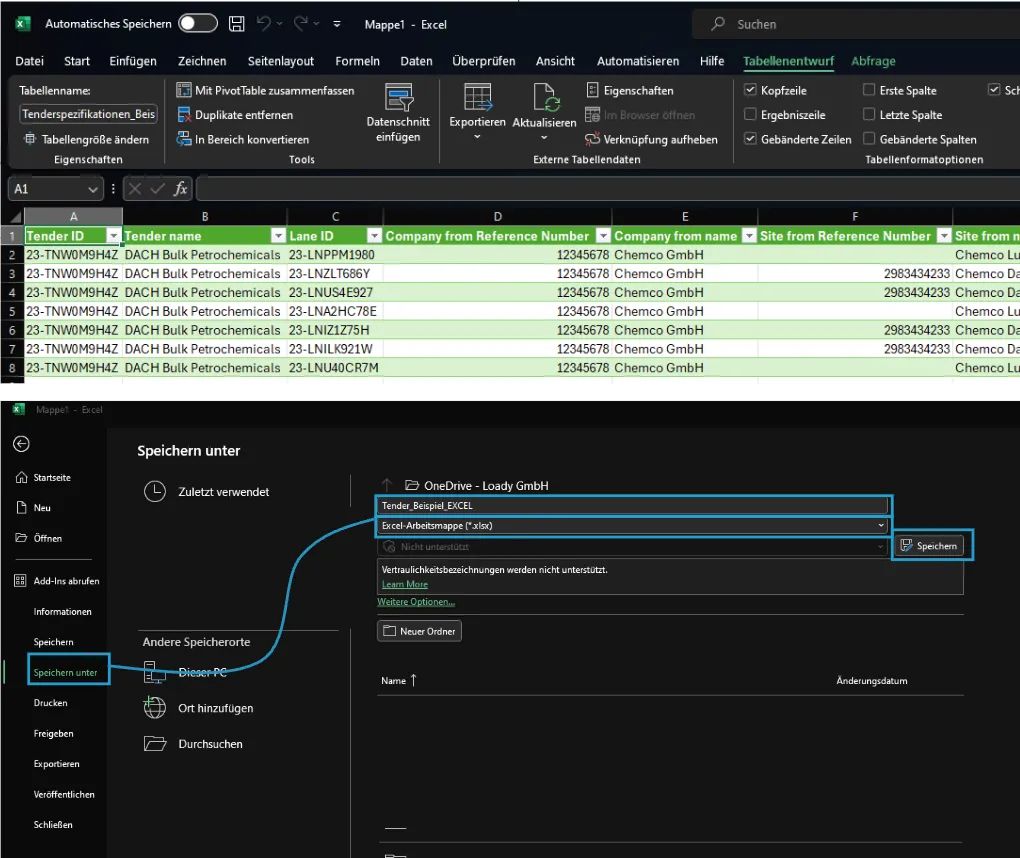Screen dimensions: 1020x858
Task: Open the Daten ribbon tab
Action: point(416,61)
